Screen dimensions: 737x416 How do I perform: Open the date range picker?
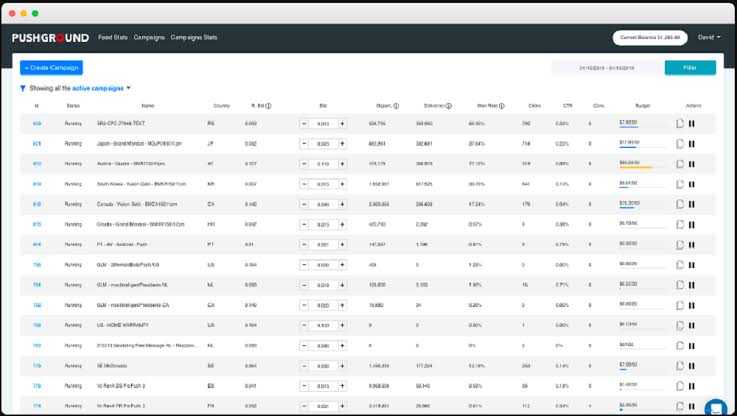606,68
